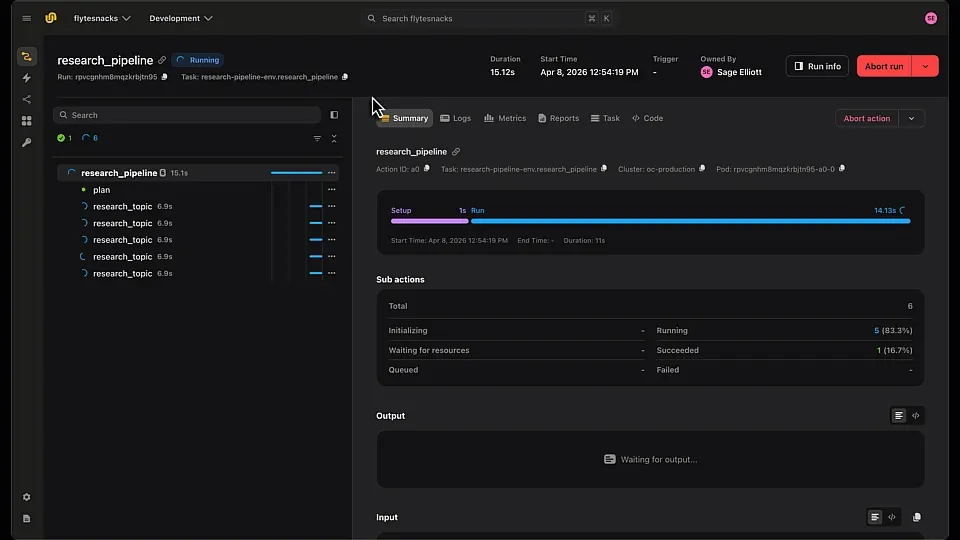Screen dimensions: 960x540
Task: Switch to the Task tab
Action: (605, 118)
